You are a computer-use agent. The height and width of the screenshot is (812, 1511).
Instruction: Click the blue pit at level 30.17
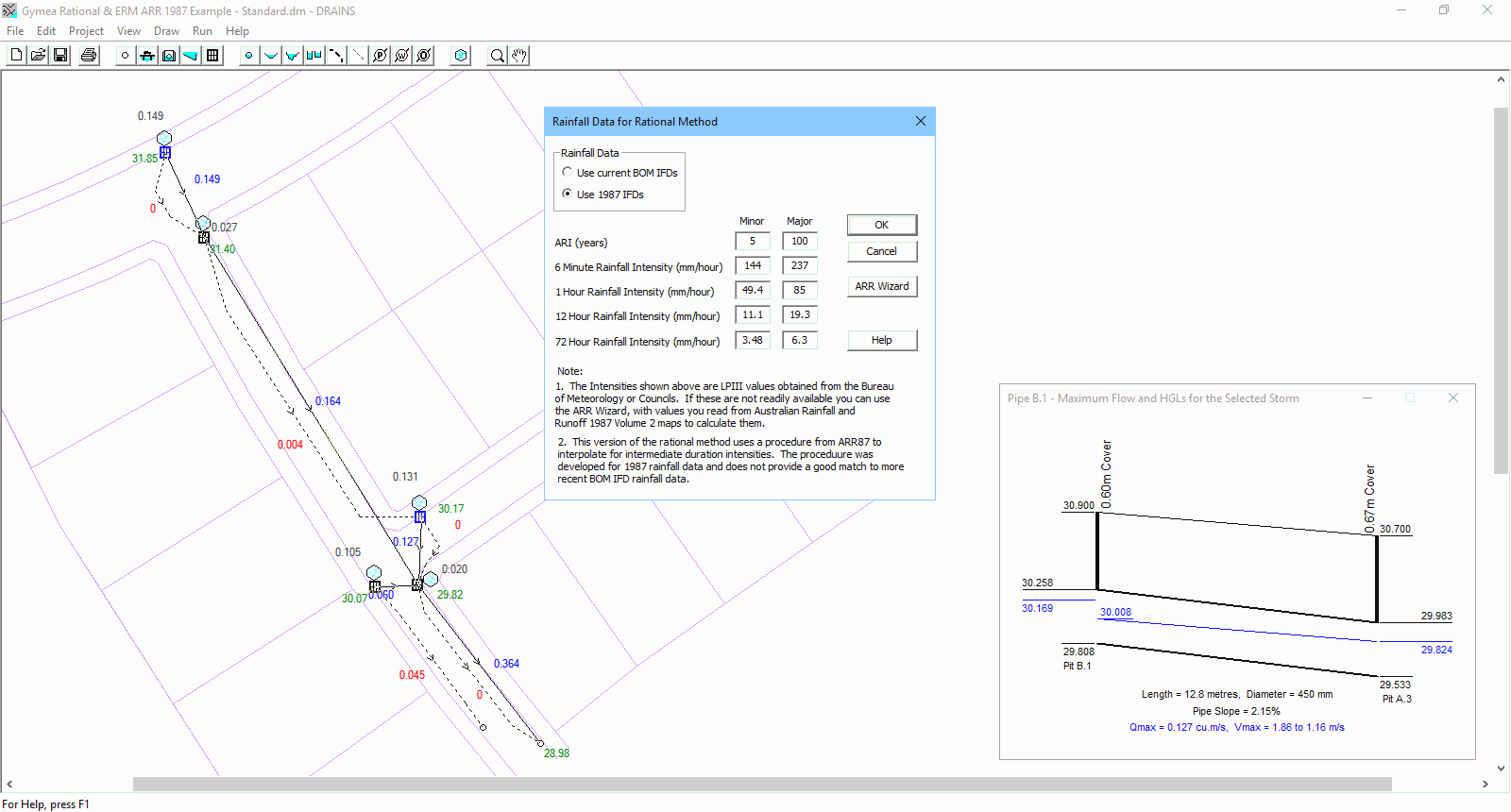click(x=420, y=516)
